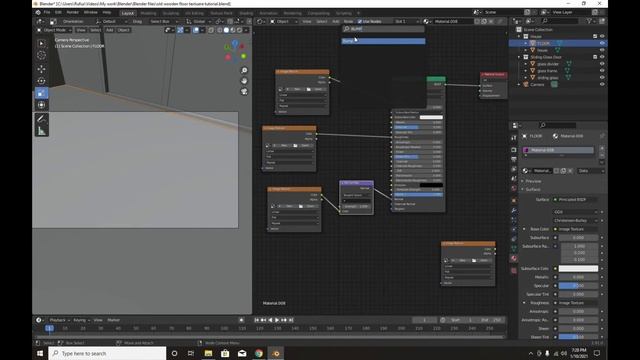Image resolution: width=640 pixels, height=360 pixels.
Task: Open the Tool properties tab icon
Action: [x=514, y=138]
